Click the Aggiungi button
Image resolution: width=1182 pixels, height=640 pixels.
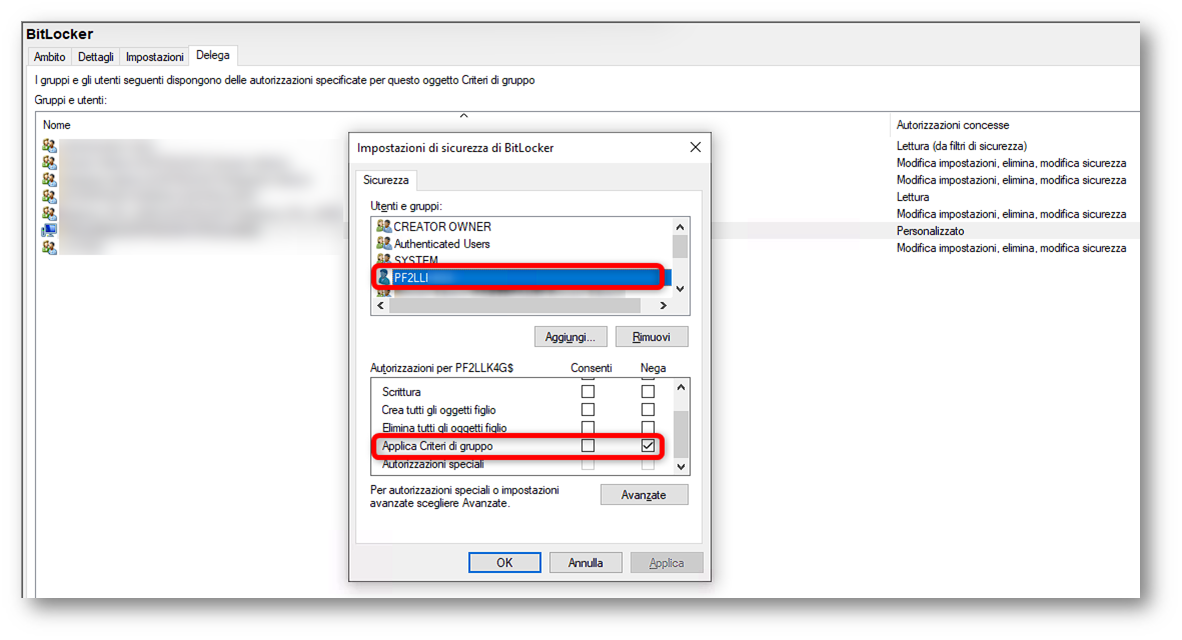571,337
